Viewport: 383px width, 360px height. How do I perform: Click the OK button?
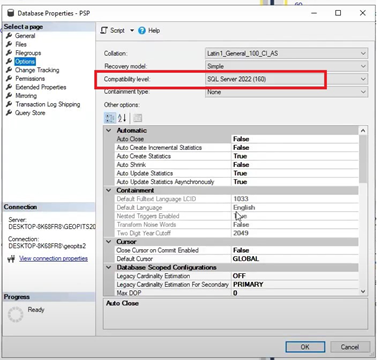tap(305, 347)
